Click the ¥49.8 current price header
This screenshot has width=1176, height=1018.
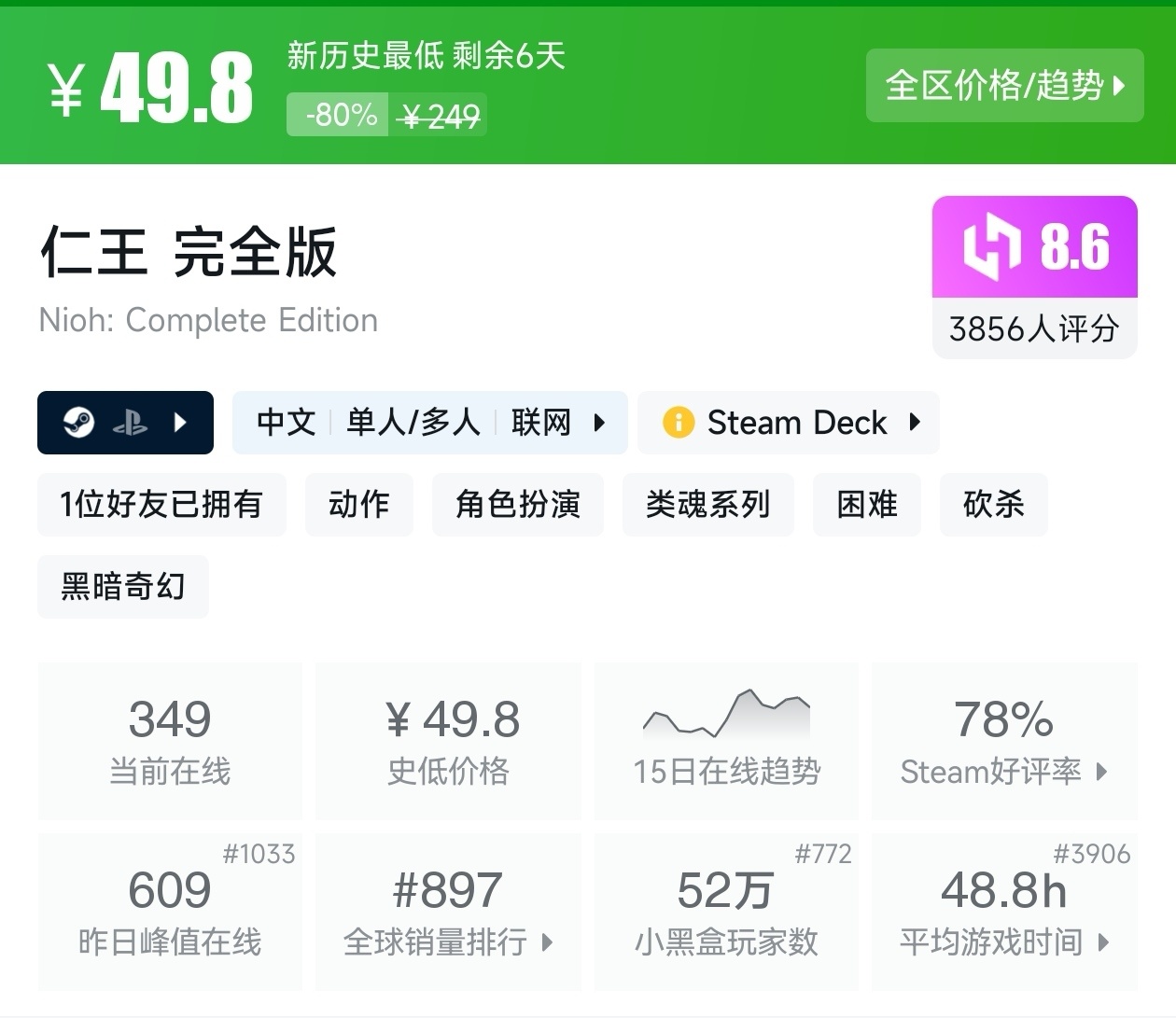click(150, 89)
